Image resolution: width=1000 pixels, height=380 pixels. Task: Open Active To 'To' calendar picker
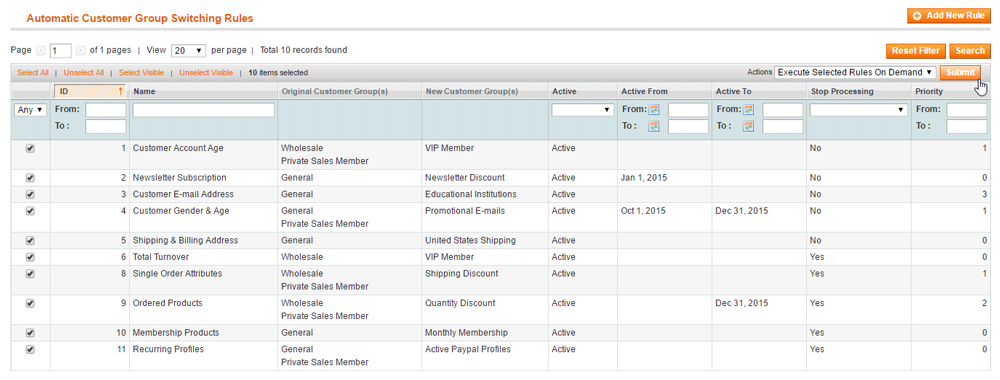point(748,126)
